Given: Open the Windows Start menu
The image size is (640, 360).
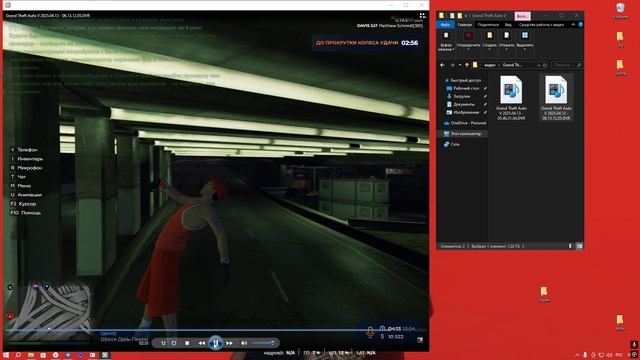Looking at the screenshot, I should [x=6, y=356].
